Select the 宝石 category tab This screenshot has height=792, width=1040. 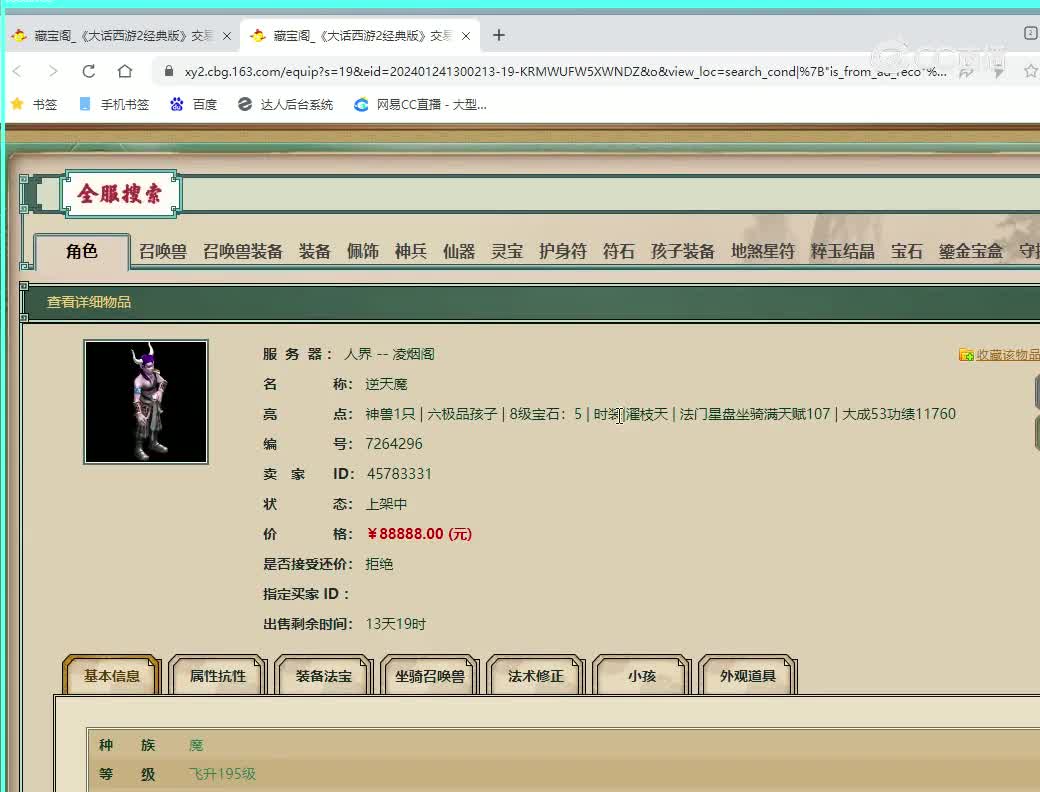[907, 251]
